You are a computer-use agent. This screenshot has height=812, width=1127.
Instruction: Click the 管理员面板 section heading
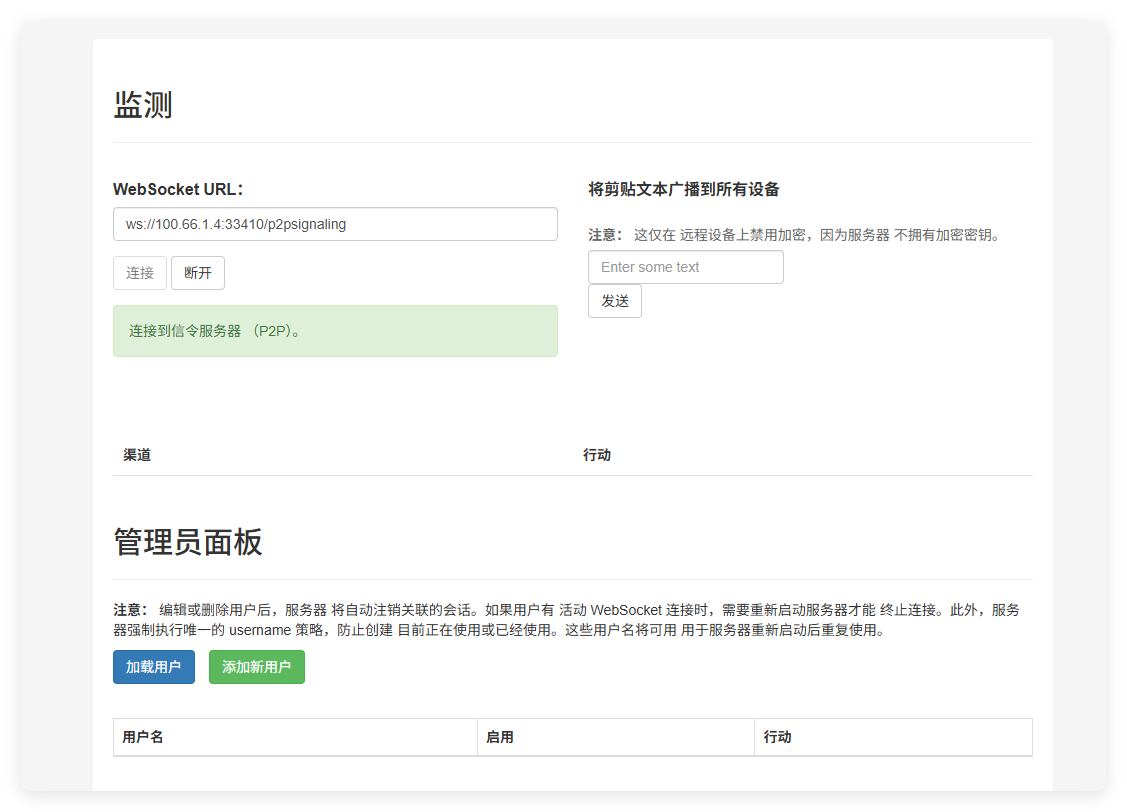click(x=188, y=542)
